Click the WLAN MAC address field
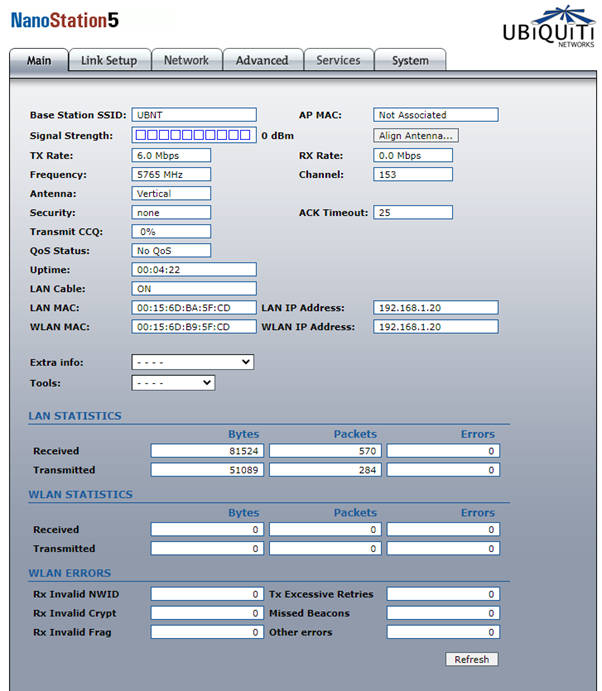Screen dimensions: 602x691 pos(194,327)
